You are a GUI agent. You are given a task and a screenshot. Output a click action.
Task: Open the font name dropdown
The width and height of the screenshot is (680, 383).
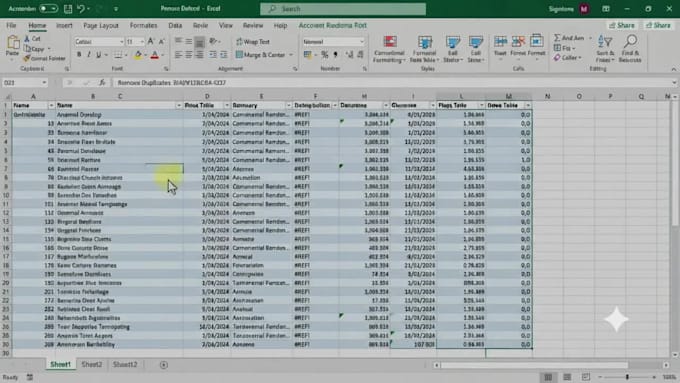pos(121,42)
